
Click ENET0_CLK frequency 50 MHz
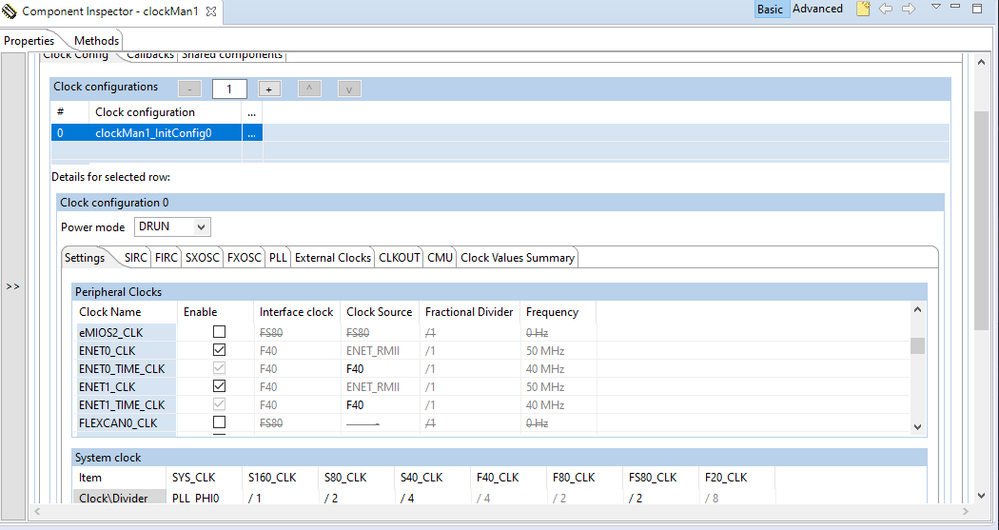click(x=545, y=351)
